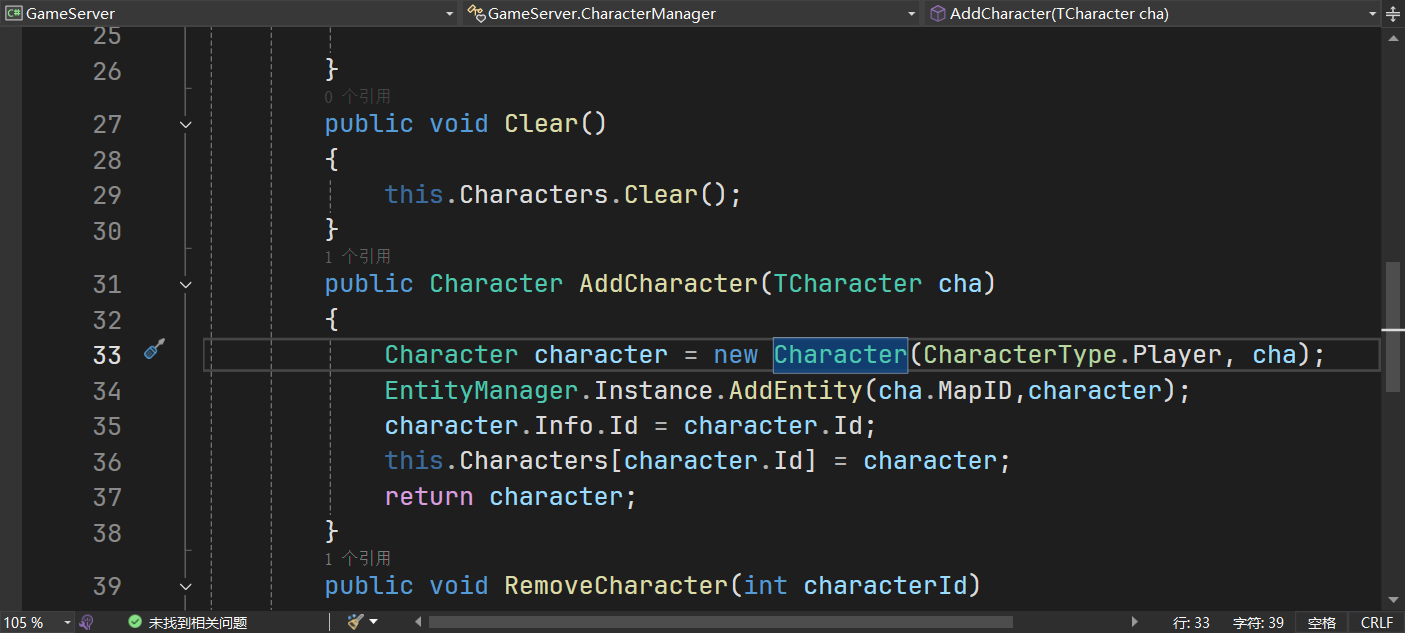Collapse the Clear() method on line 27

[185, 124]
